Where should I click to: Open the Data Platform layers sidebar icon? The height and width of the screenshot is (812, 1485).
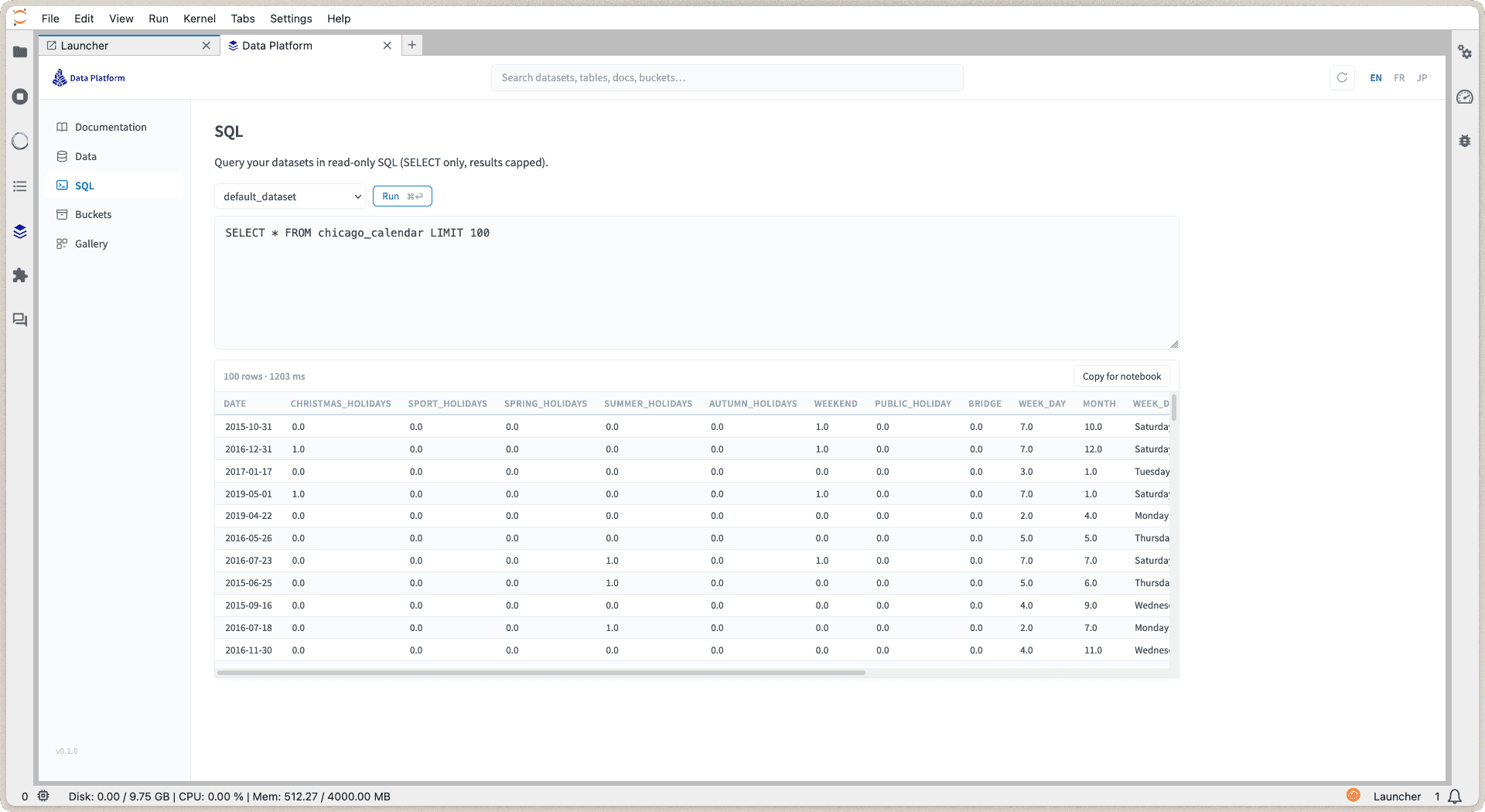(x=20, y=231)
